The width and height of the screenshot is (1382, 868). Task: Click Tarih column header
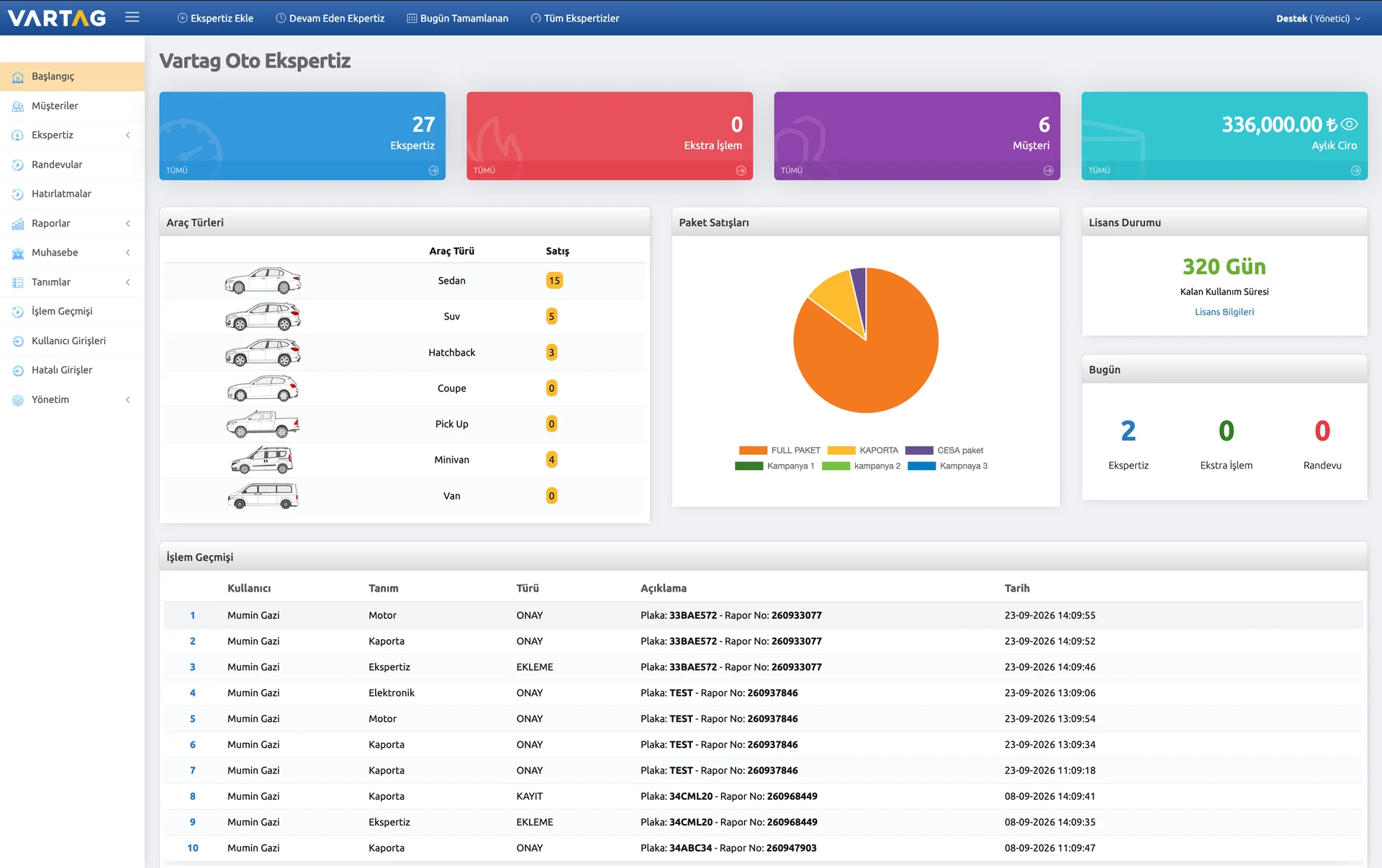tap(1017, 588)
